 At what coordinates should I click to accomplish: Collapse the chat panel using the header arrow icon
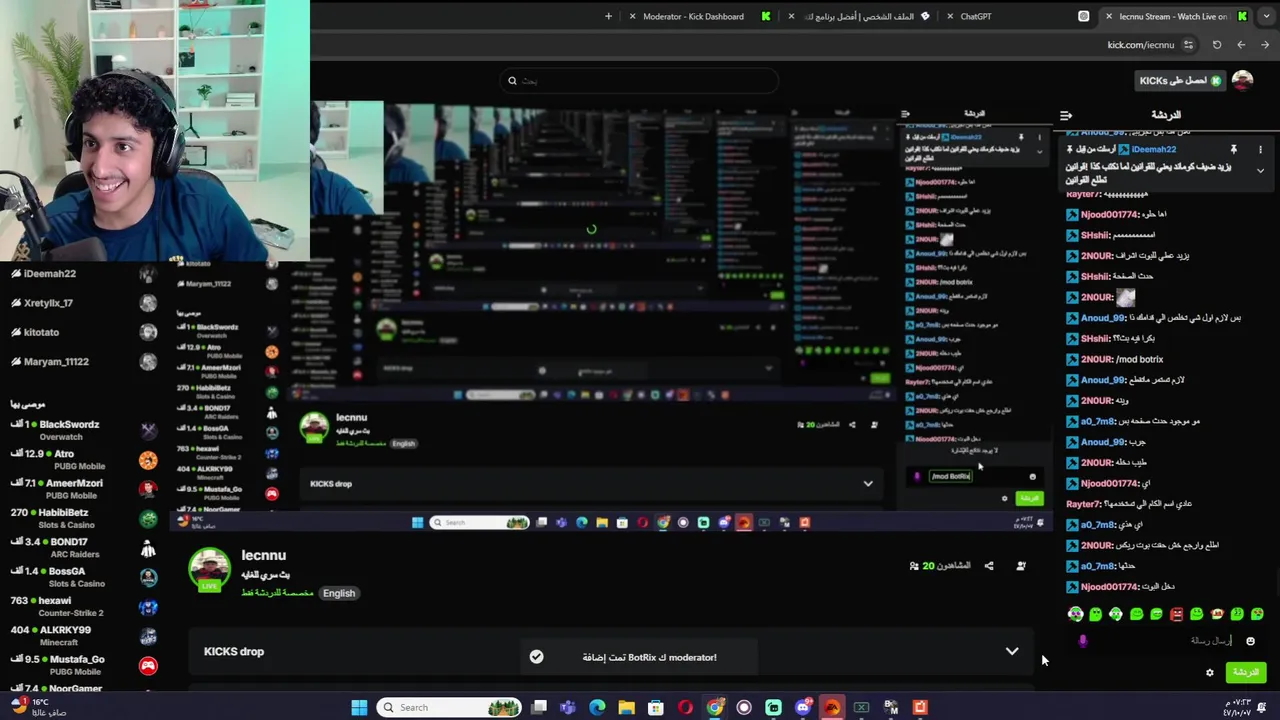click(x=1066, y=115)
